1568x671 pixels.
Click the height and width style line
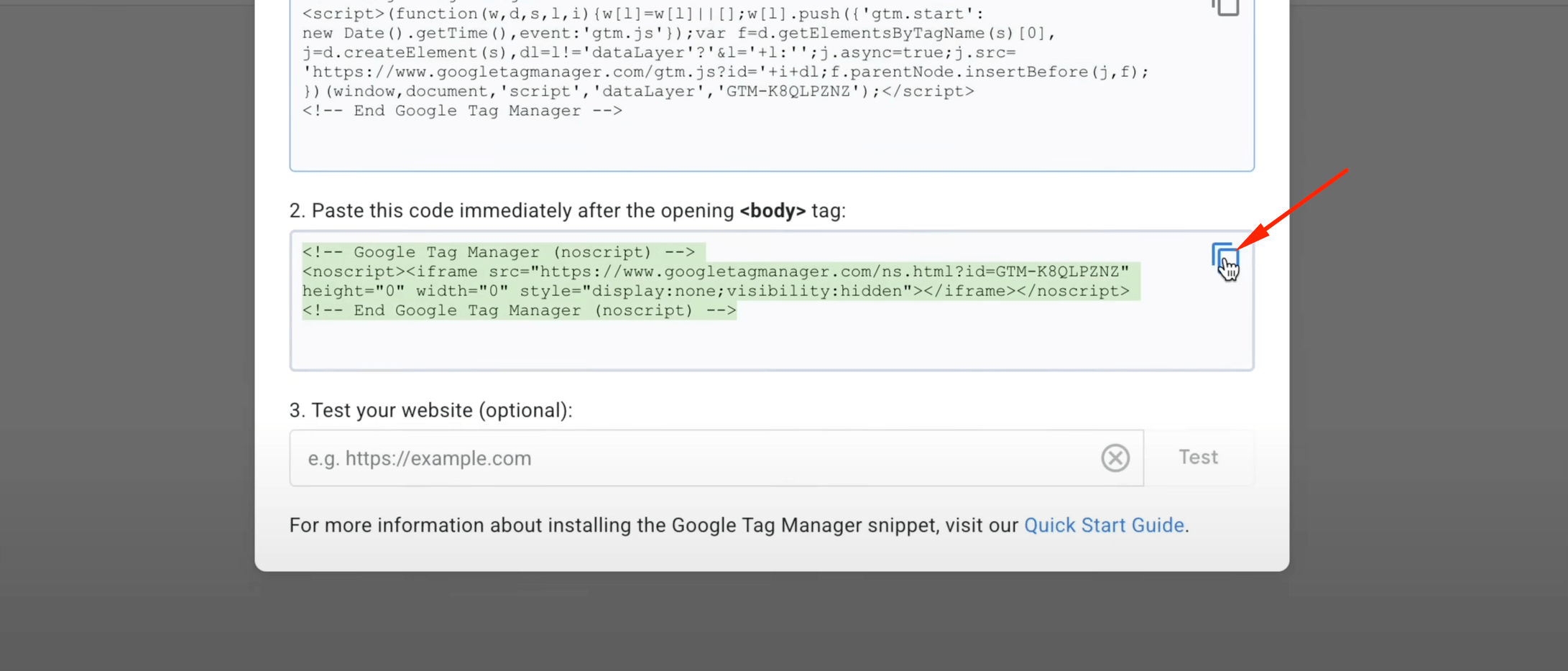click(x=715, y=291)
